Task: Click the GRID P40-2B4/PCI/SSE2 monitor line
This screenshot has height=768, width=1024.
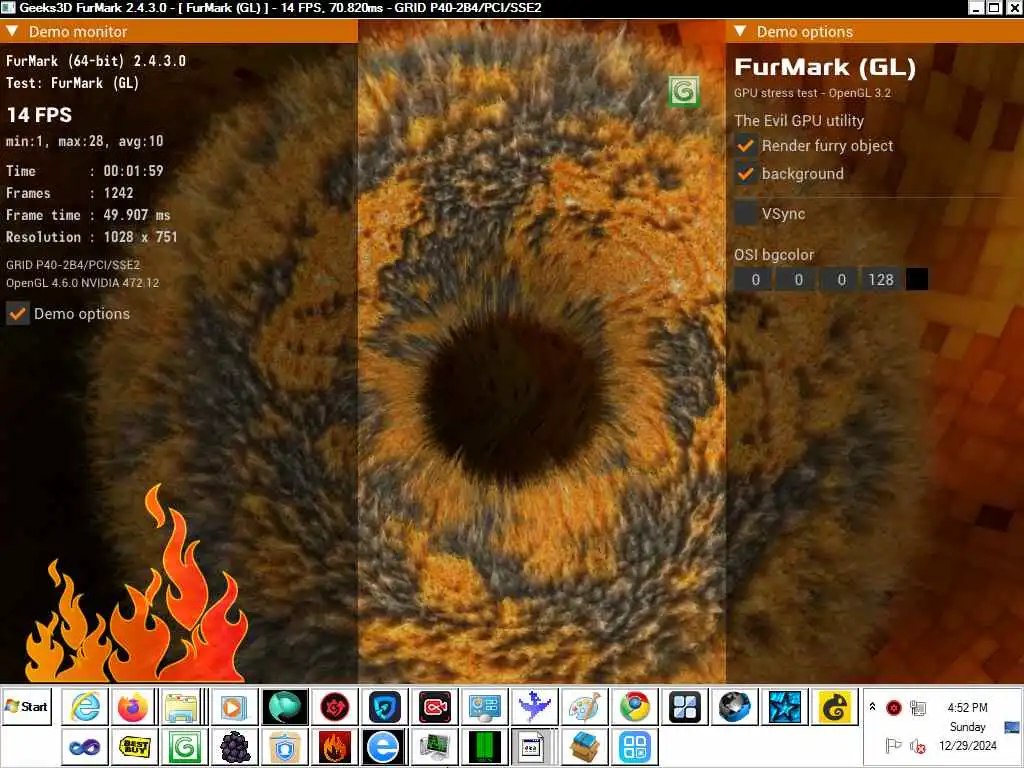Action: 72,264
